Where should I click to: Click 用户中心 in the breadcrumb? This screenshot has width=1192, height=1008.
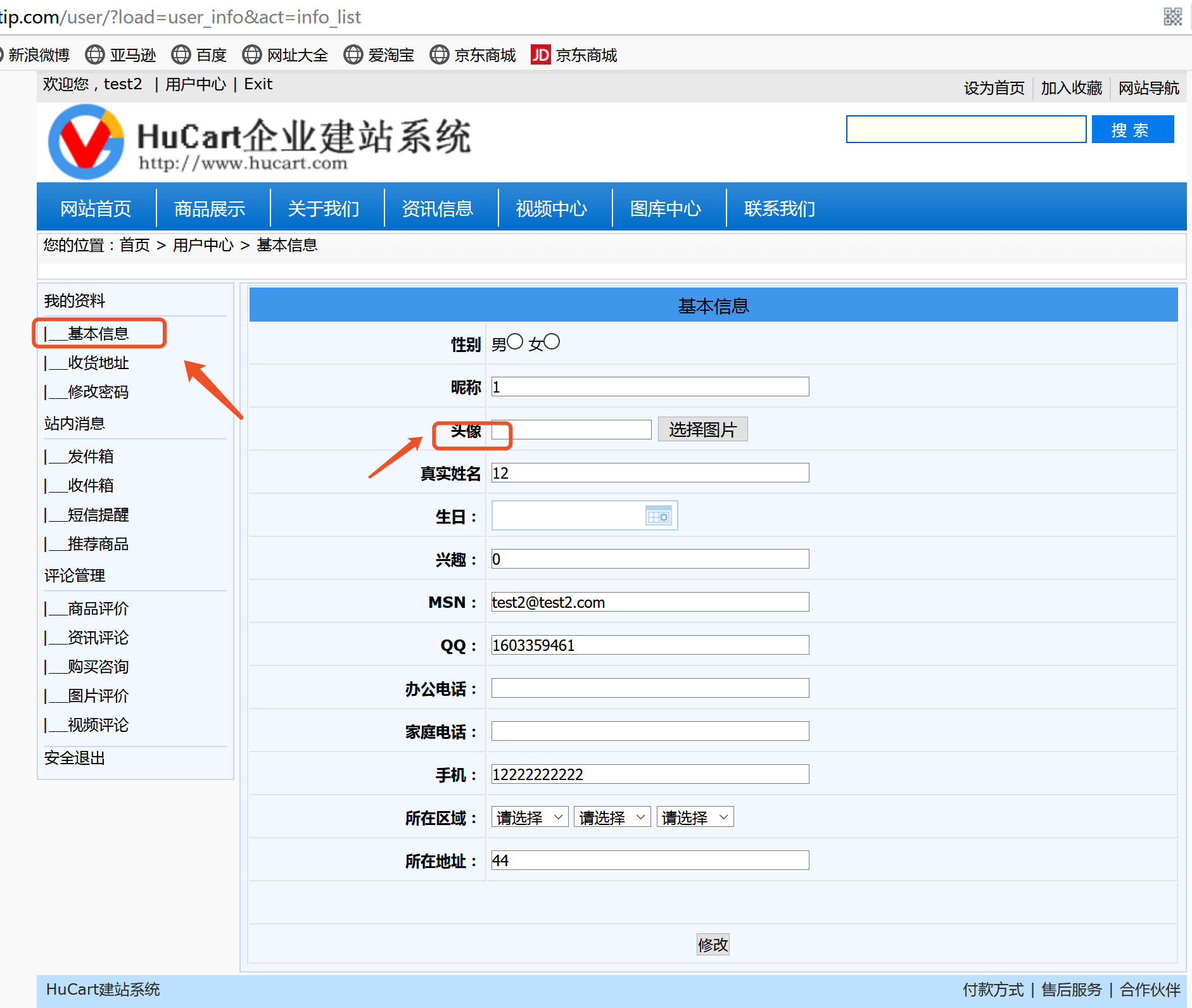coord(203,245)
